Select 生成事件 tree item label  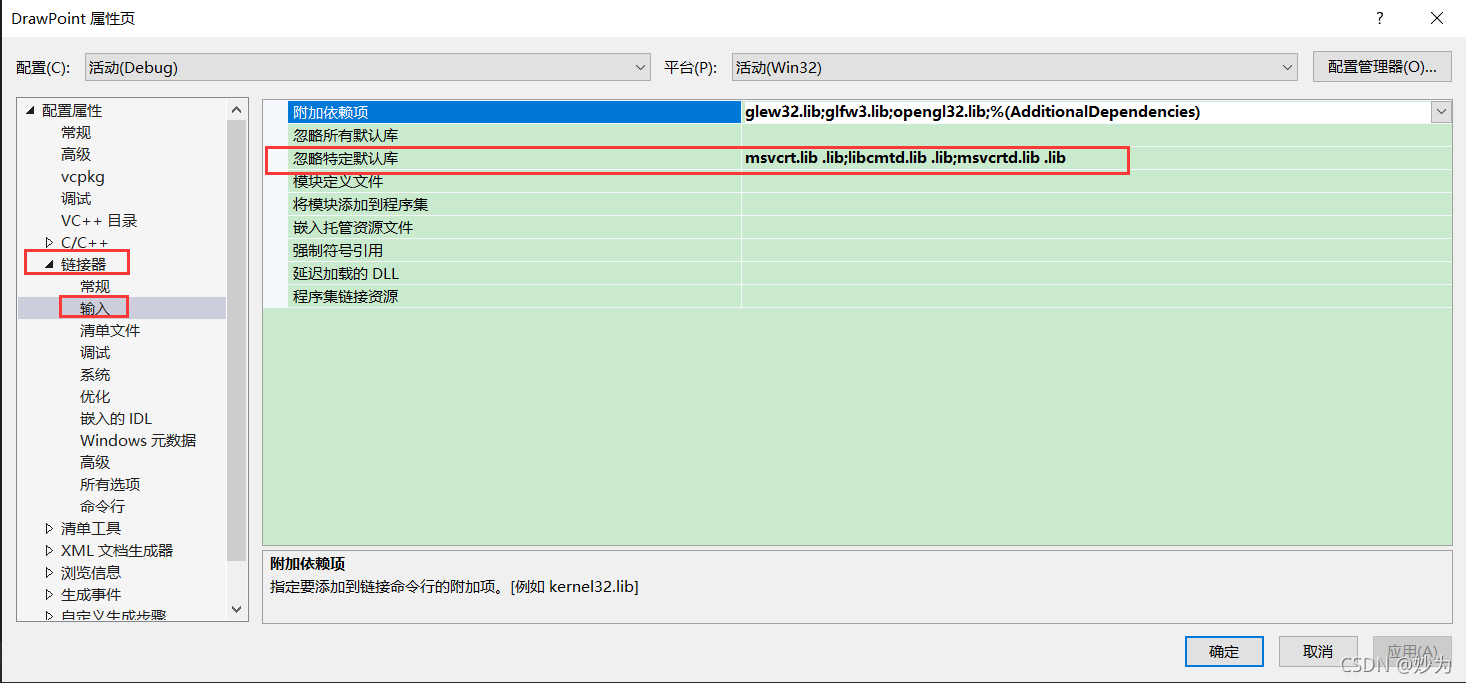pos(91,595)
